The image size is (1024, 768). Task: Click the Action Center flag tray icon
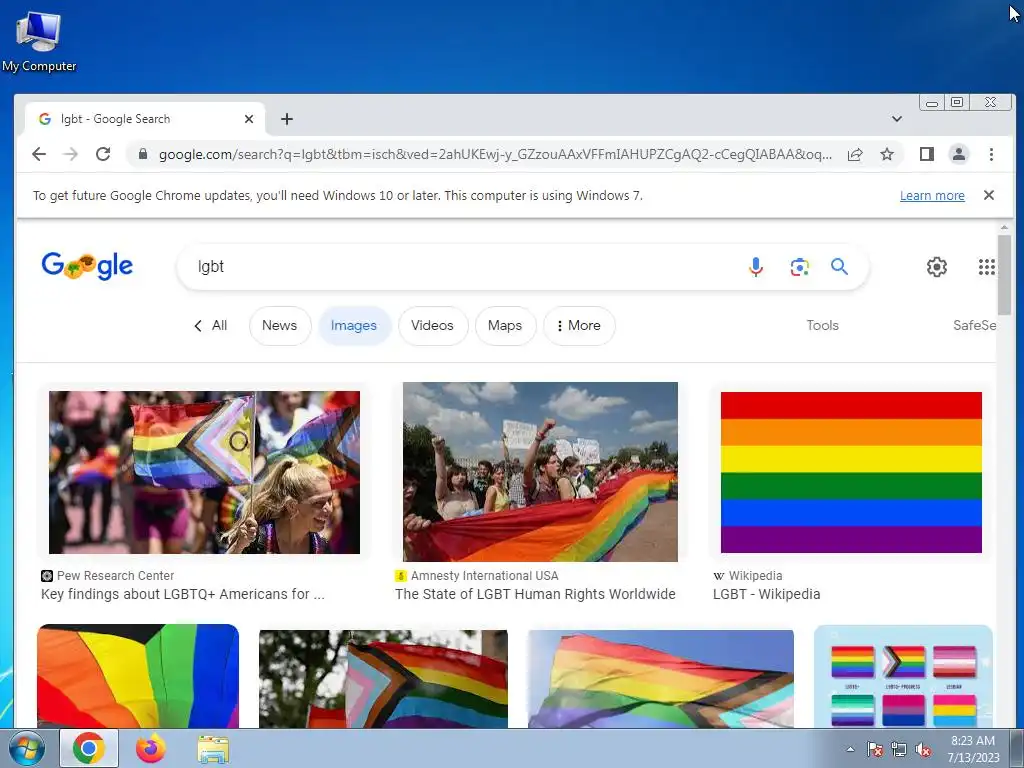coord(874,750)
